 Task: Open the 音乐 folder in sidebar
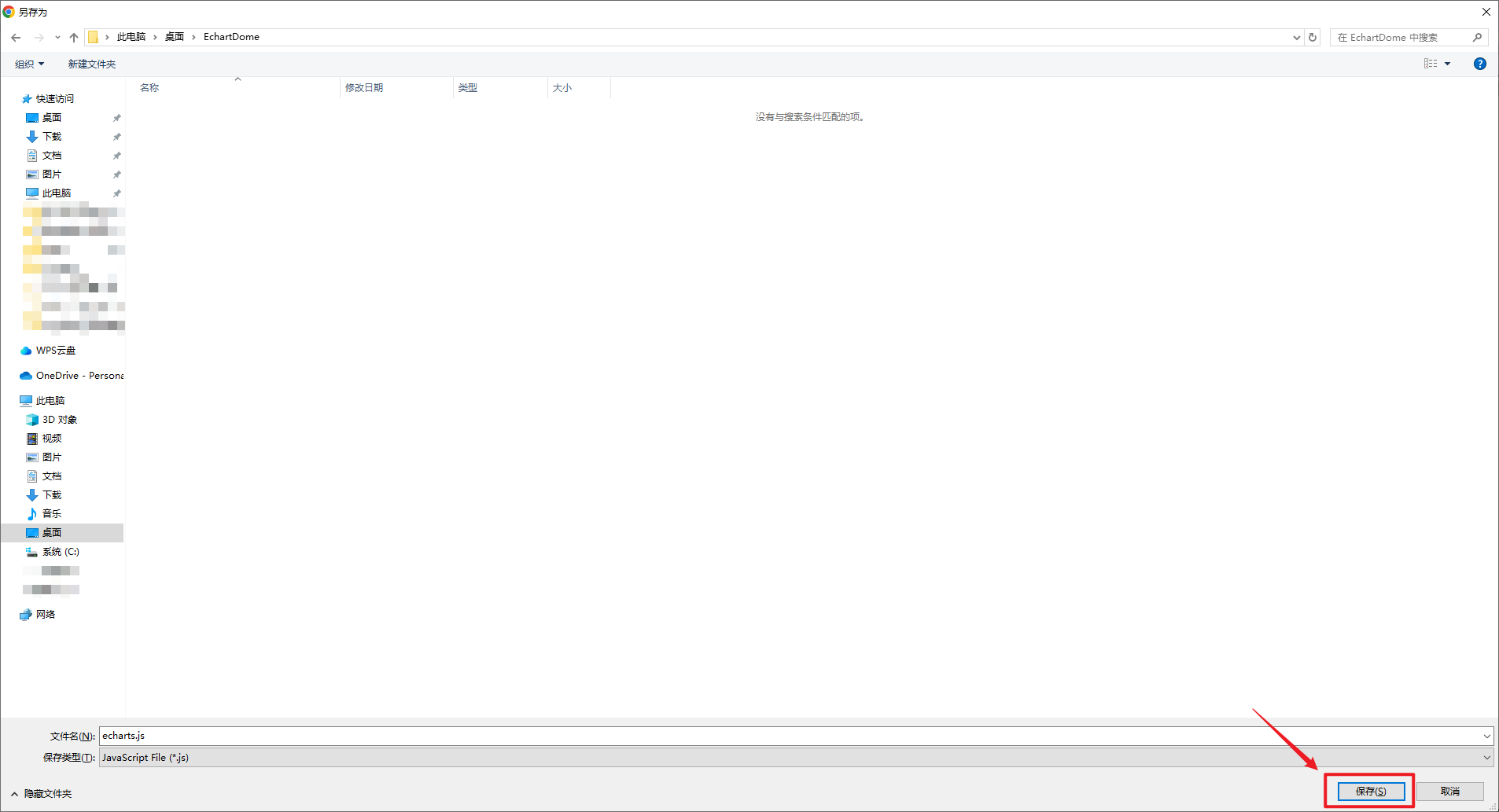(x=52, y=514)
